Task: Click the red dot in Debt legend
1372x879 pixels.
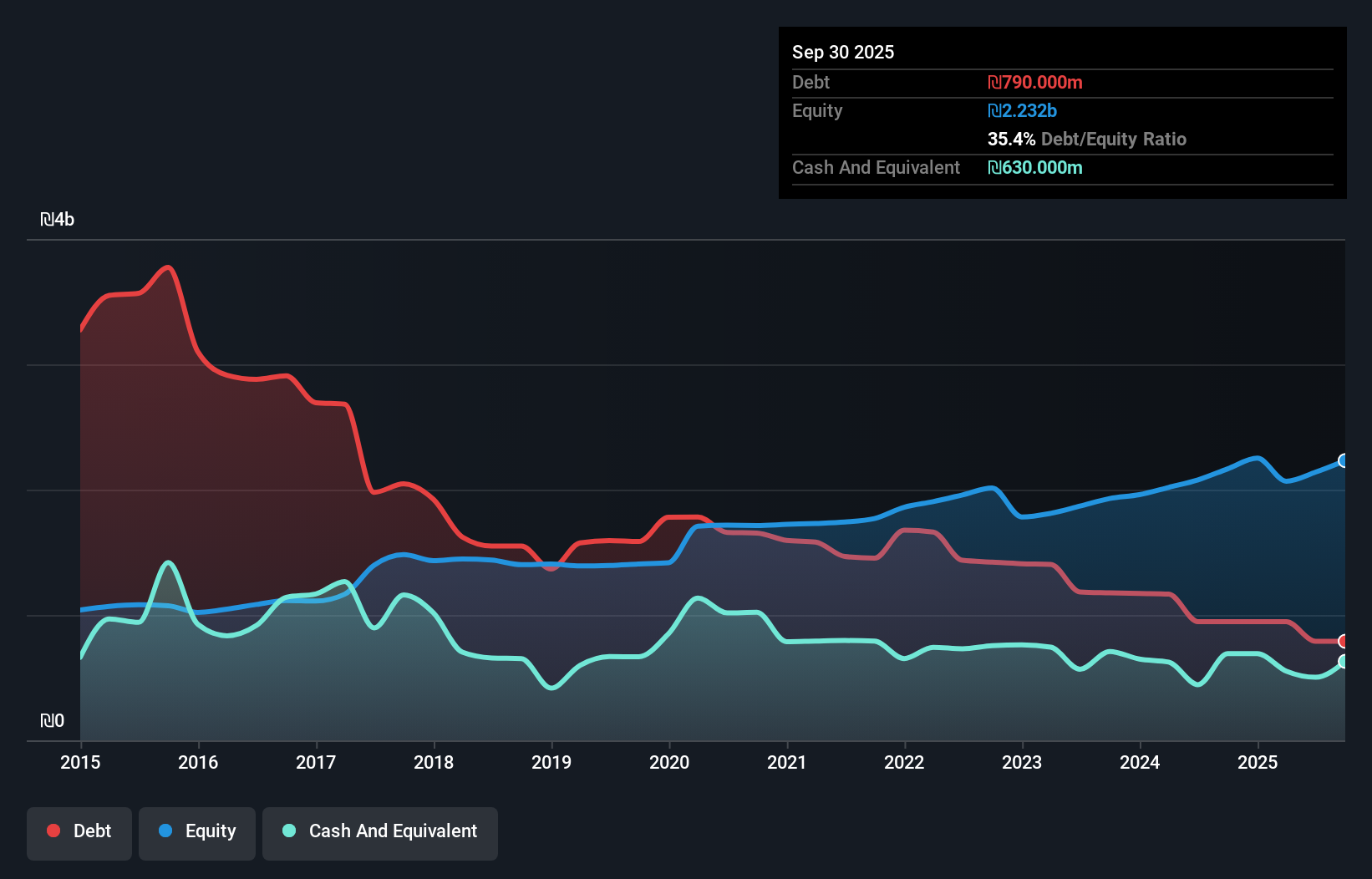Action: 53,831
